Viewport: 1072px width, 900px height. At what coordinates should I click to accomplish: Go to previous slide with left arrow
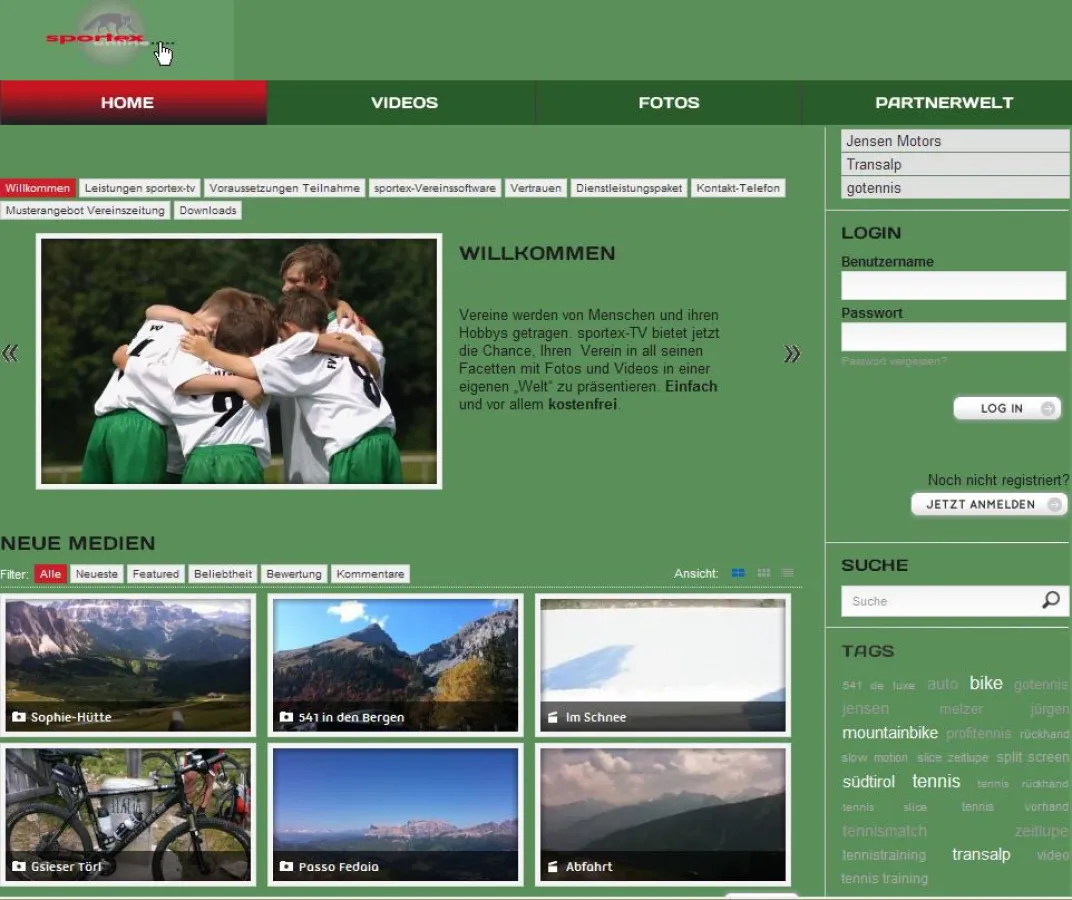[11, 353]
